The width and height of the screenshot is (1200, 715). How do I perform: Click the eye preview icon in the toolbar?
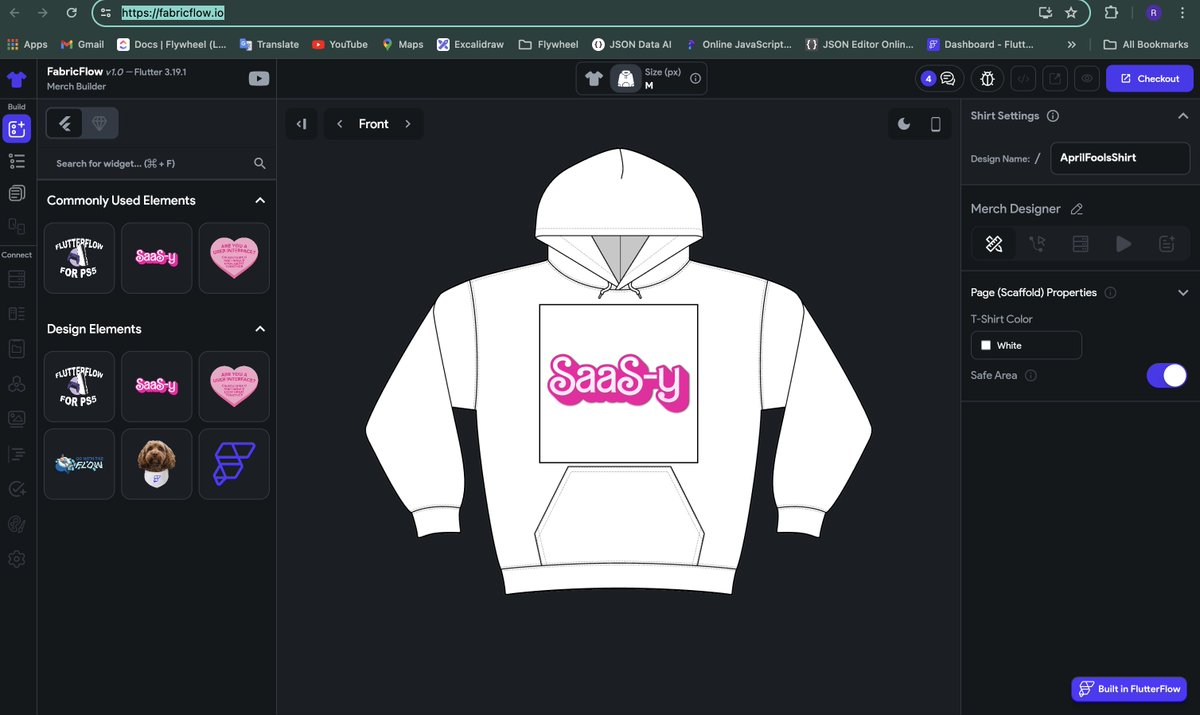(x=1087, y=77)
